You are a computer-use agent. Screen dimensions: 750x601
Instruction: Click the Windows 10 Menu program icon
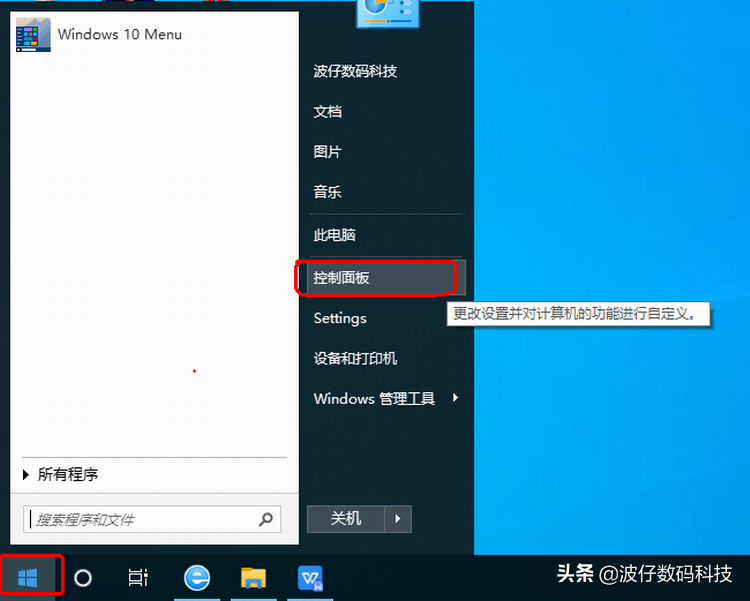[x=33, y=34]
